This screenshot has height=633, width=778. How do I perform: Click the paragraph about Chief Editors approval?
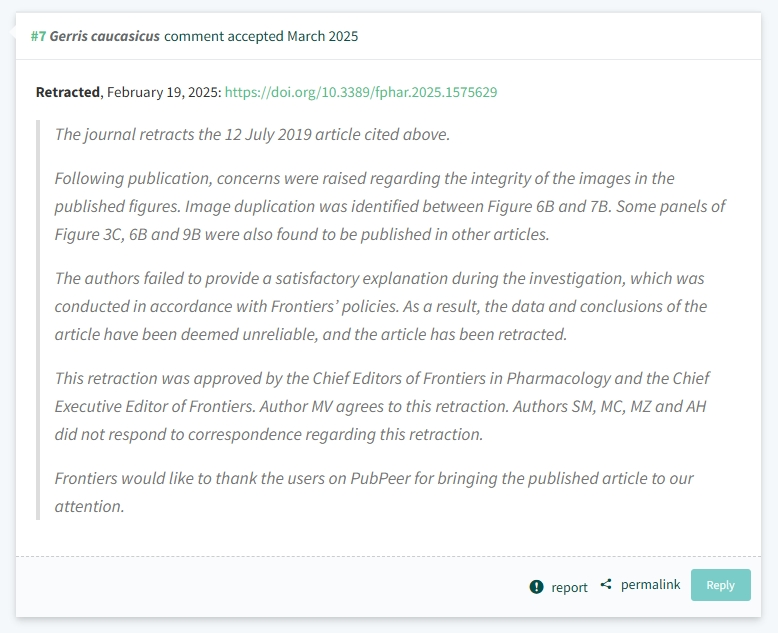pos(382,406)
